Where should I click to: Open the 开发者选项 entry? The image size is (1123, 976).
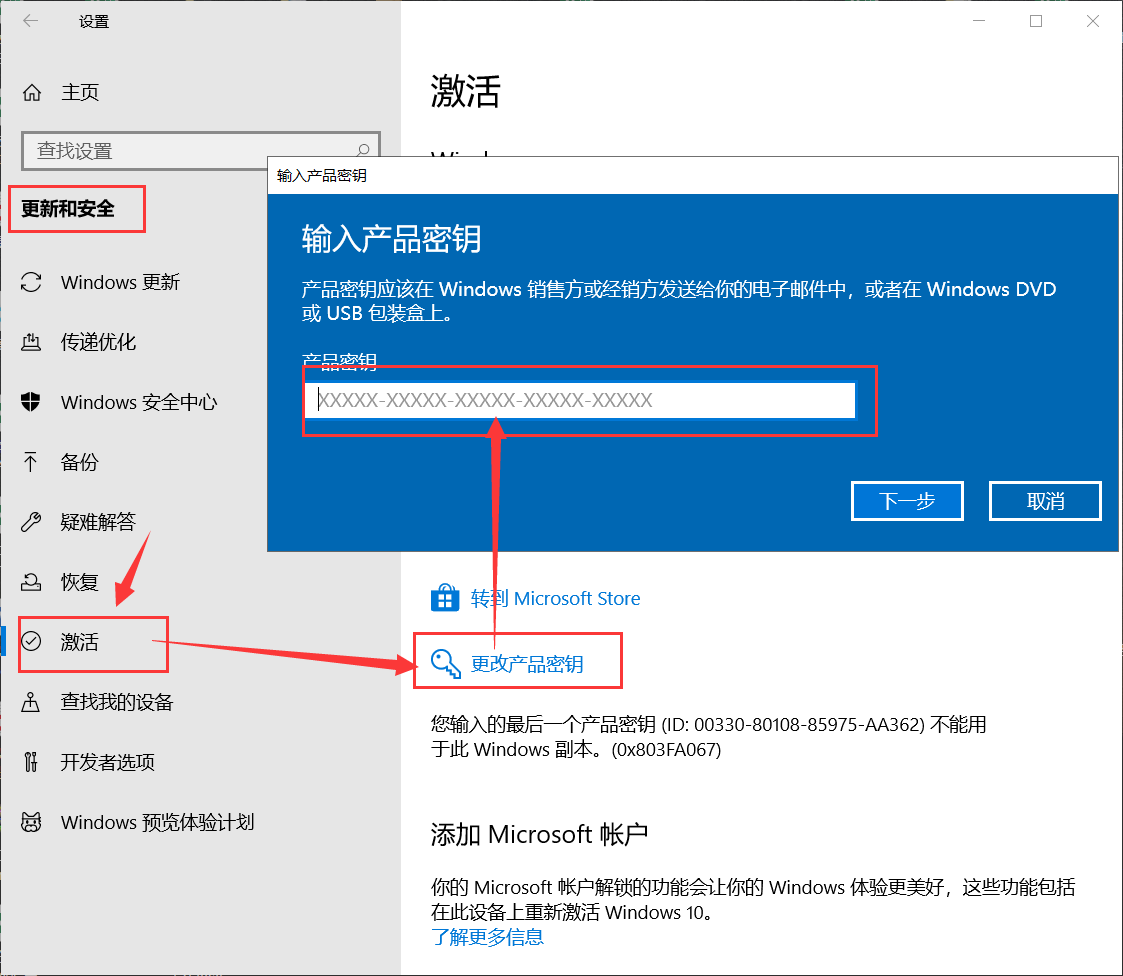click(107, 762)
